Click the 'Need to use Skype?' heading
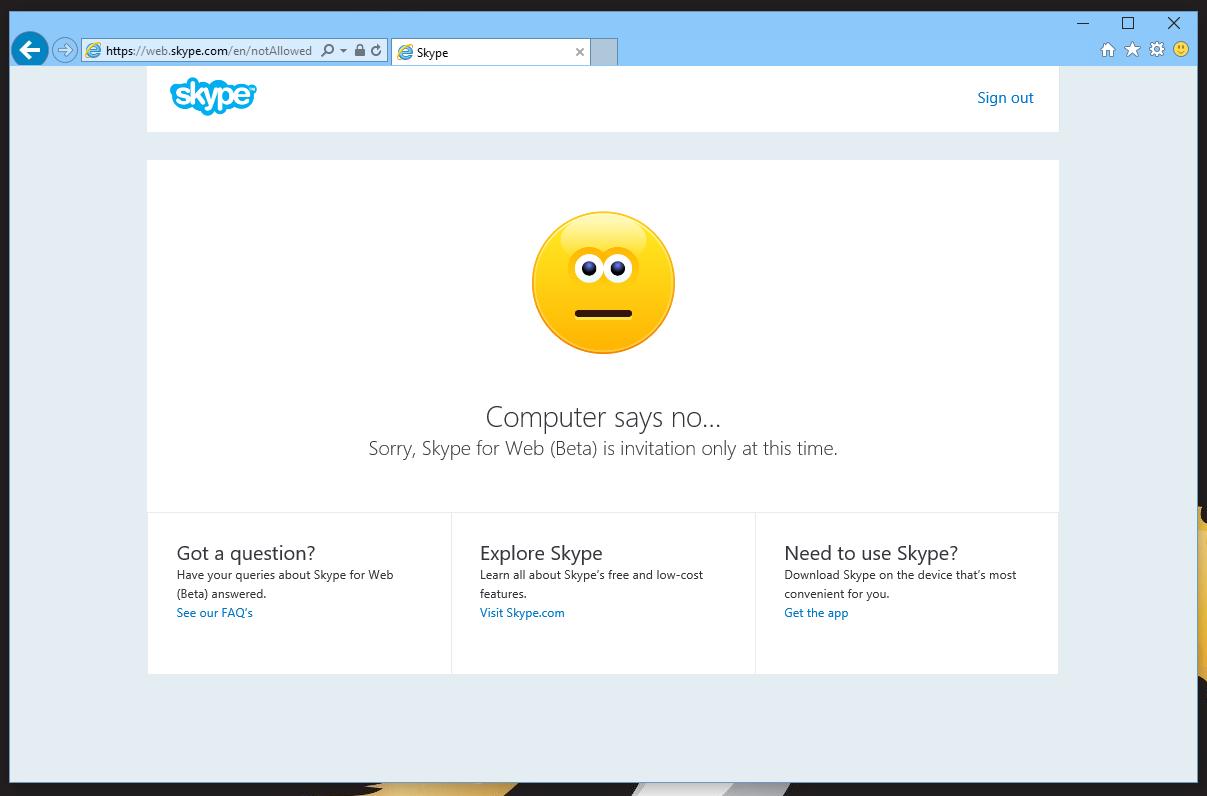The image size is (1207, 796). (871, 553)
